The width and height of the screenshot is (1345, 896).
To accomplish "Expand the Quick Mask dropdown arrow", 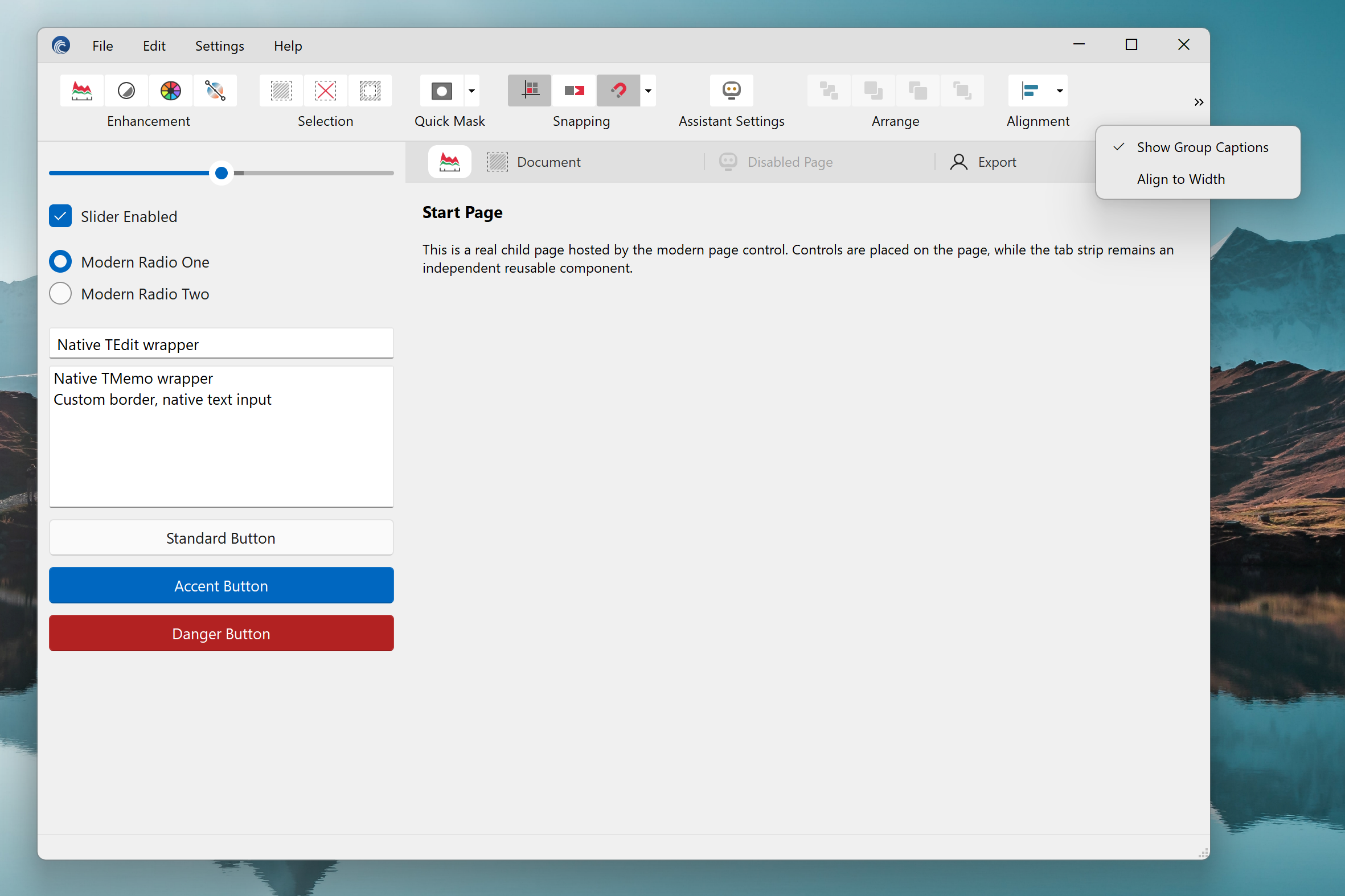I will pyautogui.click(x=471, y=91).
